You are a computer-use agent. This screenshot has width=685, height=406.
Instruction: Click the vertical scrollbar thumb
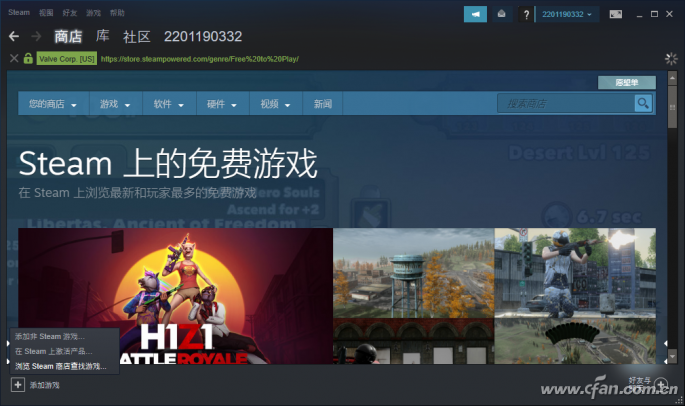(672, 108)
